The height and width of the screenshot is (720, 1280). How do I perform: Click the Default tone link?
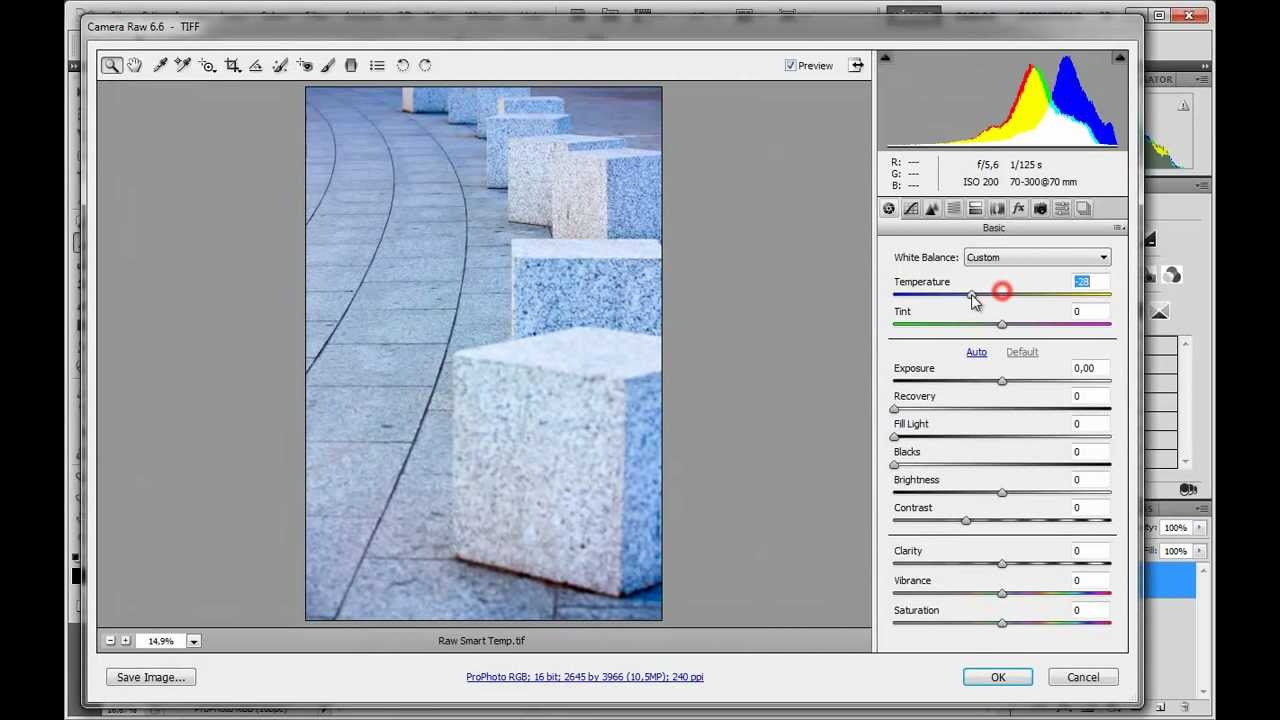(1022, 352)
